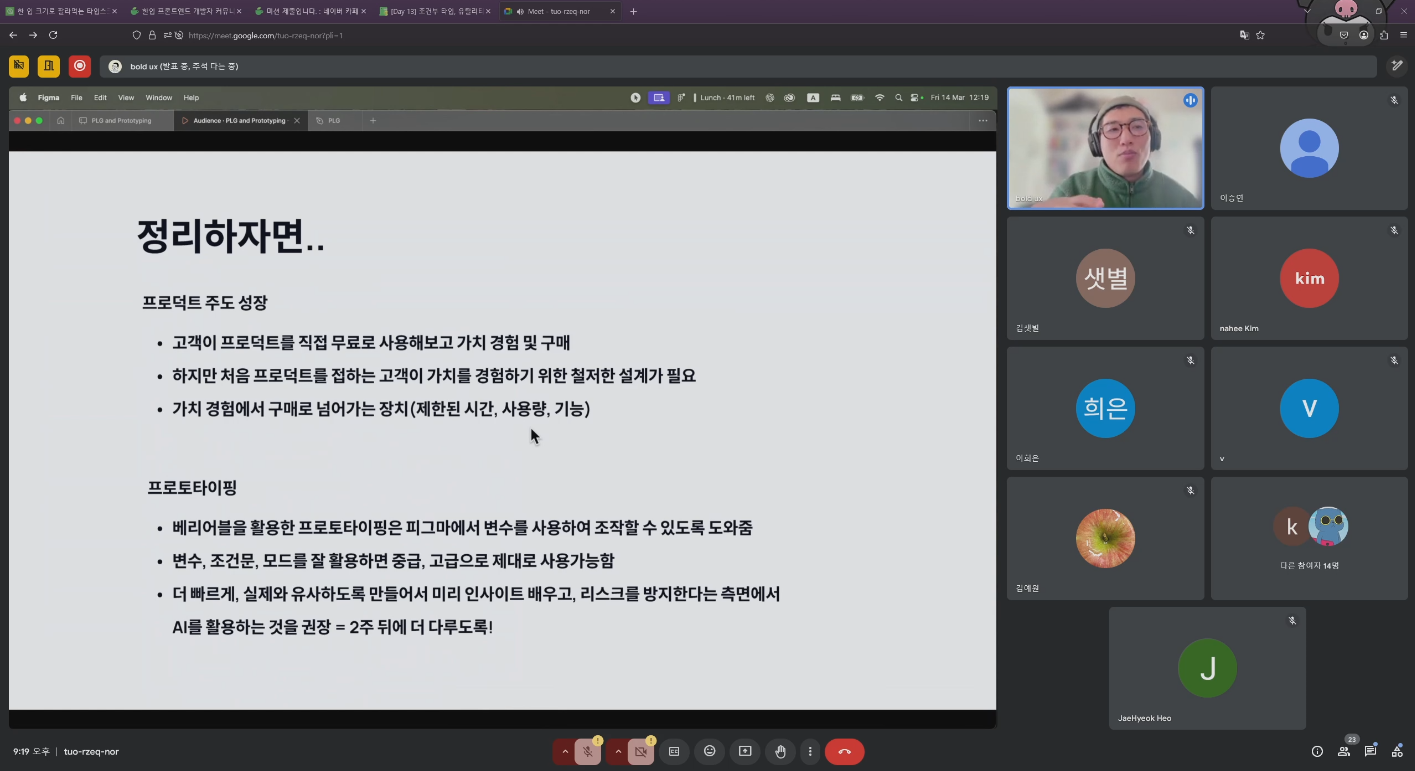Click the '프로토타이핑' section heading on slide

pyautogui.click(x=192, y=488)
